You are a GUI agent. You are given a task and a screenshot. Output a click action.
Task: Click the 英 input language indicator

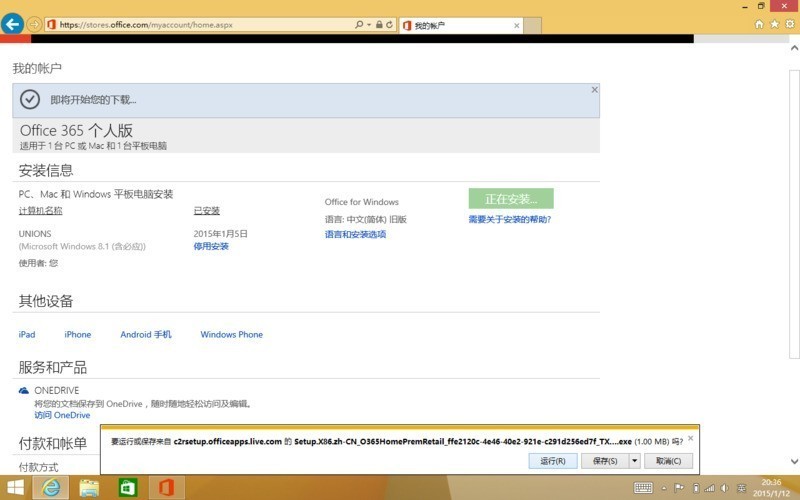[x=742, y=488]
